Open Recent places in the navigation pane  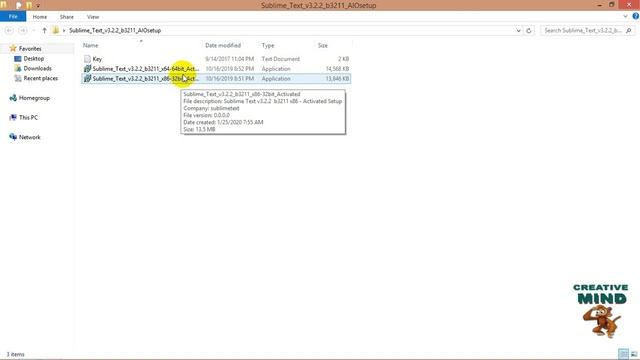[40, 78]
